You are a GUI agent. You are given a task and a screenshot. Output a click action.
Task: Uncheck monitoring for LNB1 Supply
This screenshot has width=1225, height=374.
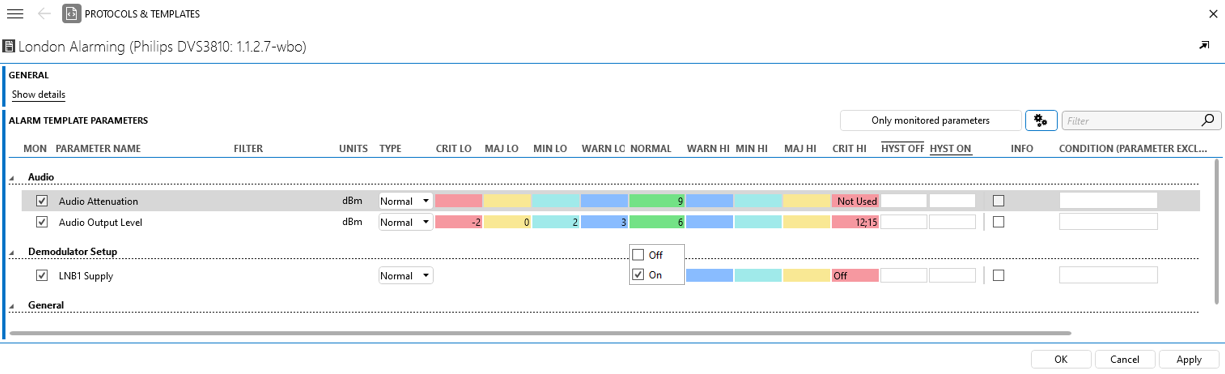[42, 275]
